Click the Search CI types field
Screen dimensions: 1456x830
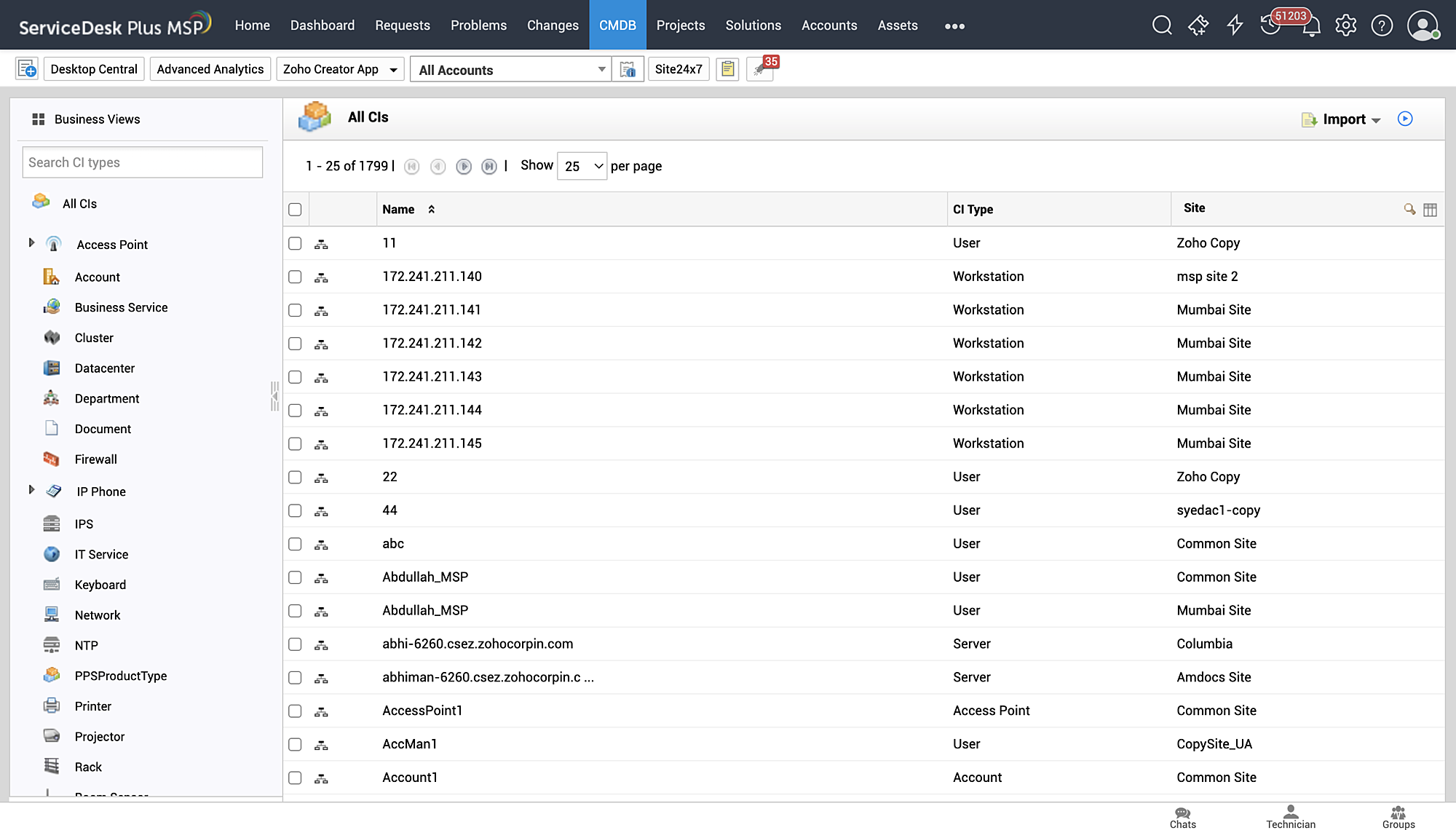(x=143, y=162)
